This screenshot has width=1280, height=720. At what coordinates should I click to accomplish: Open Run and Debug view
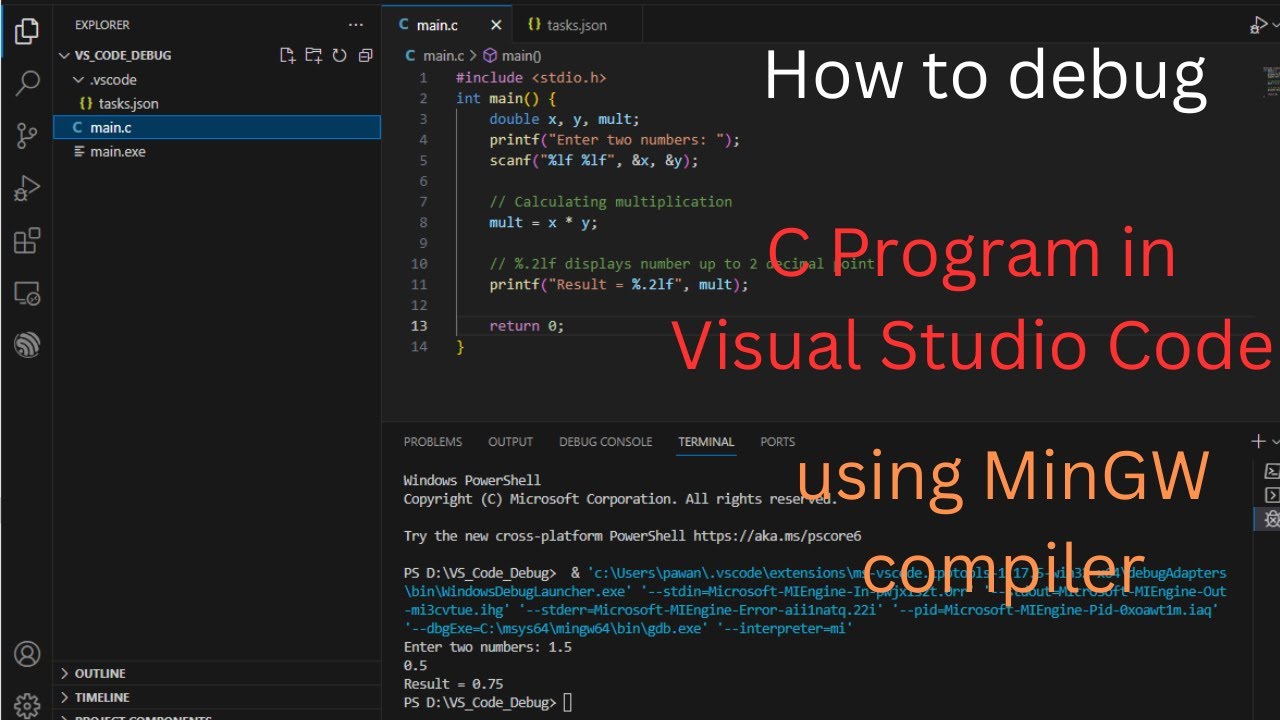27,188
